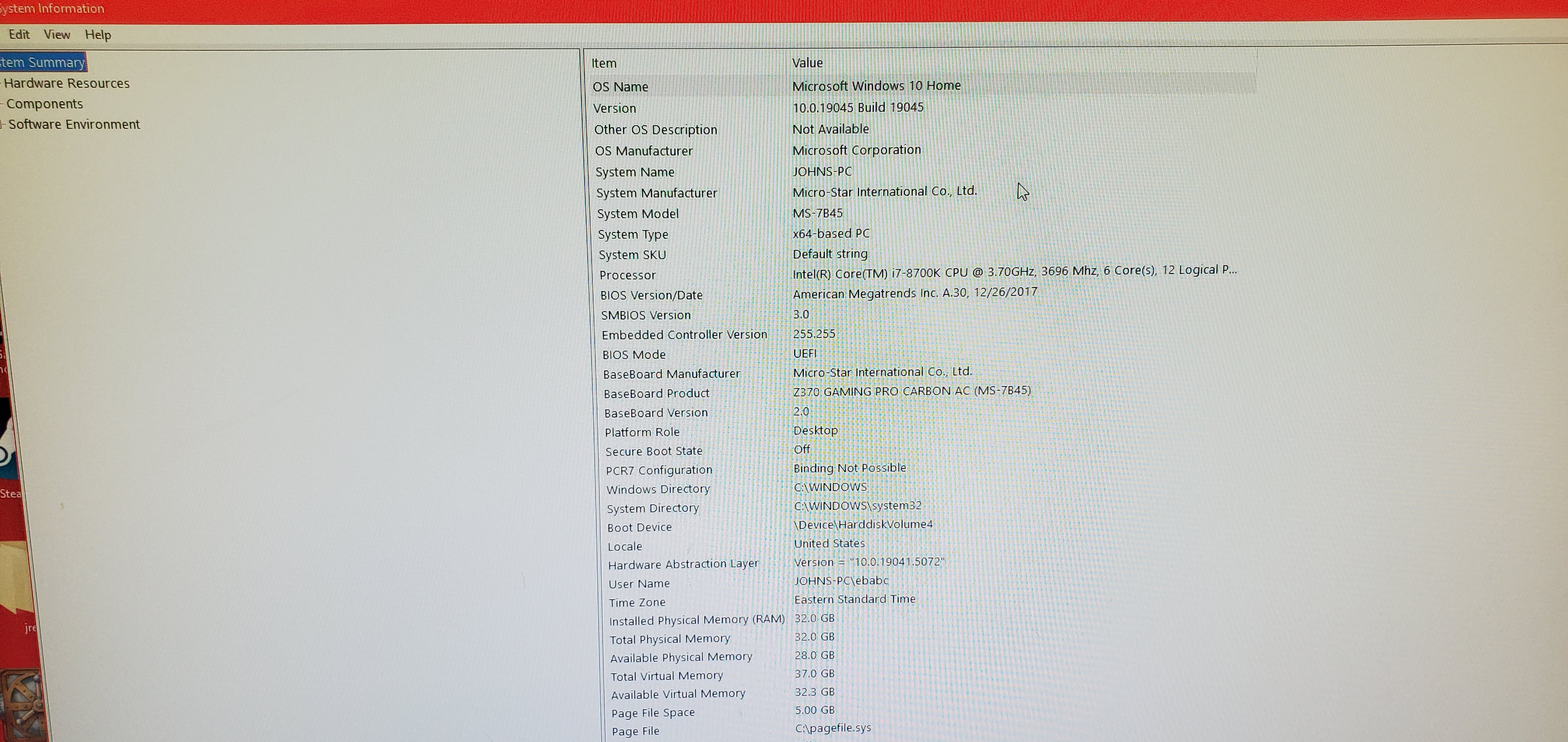Open the Help menu
Viewport: 1568px width, 742px height.
point(97,35)
